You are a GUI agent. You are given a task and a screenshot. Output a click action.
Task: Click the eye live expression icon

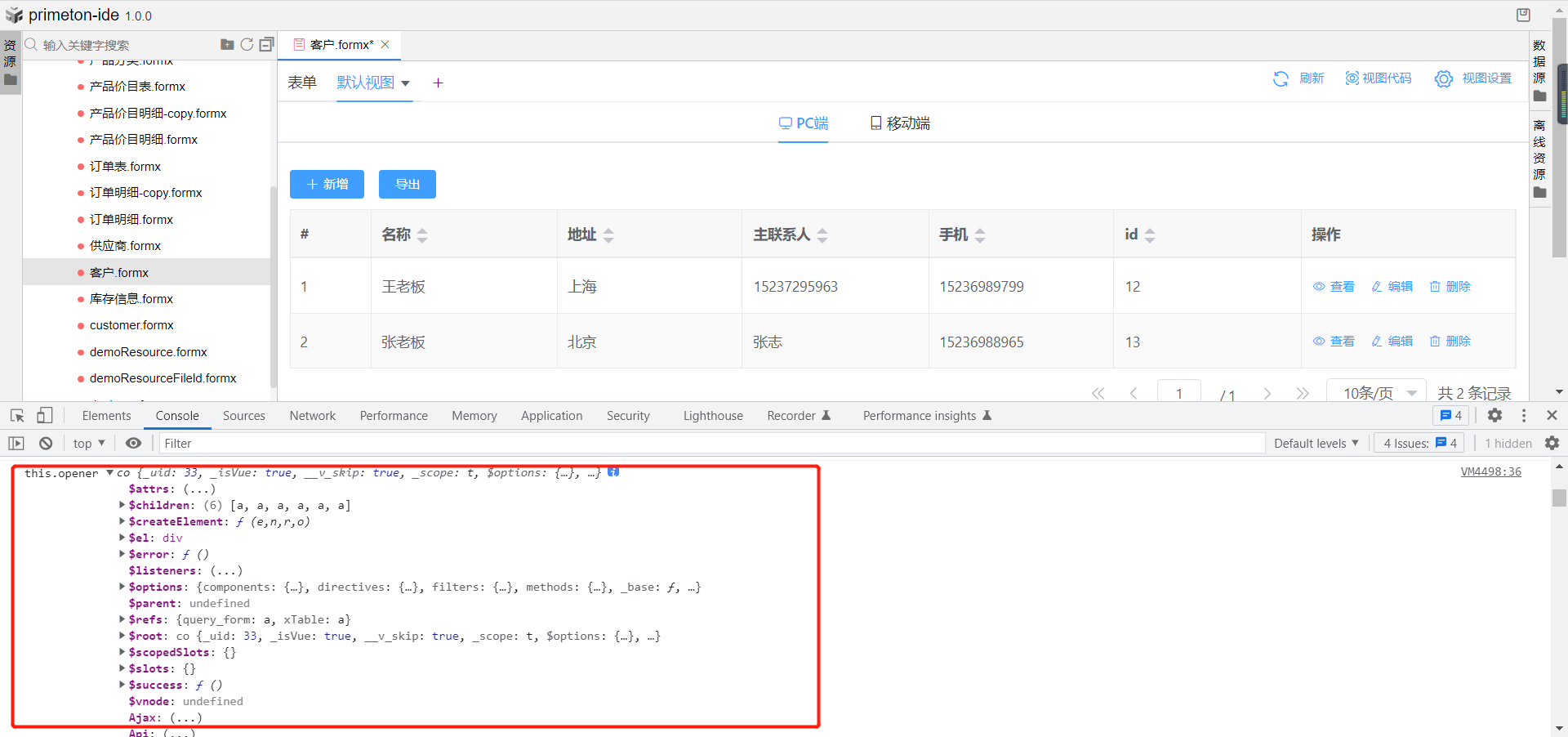pyautogui.click(x=133, y=443)
